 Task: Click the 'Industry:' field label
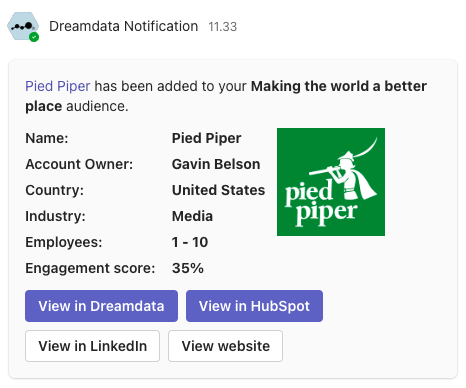point(55,216)
